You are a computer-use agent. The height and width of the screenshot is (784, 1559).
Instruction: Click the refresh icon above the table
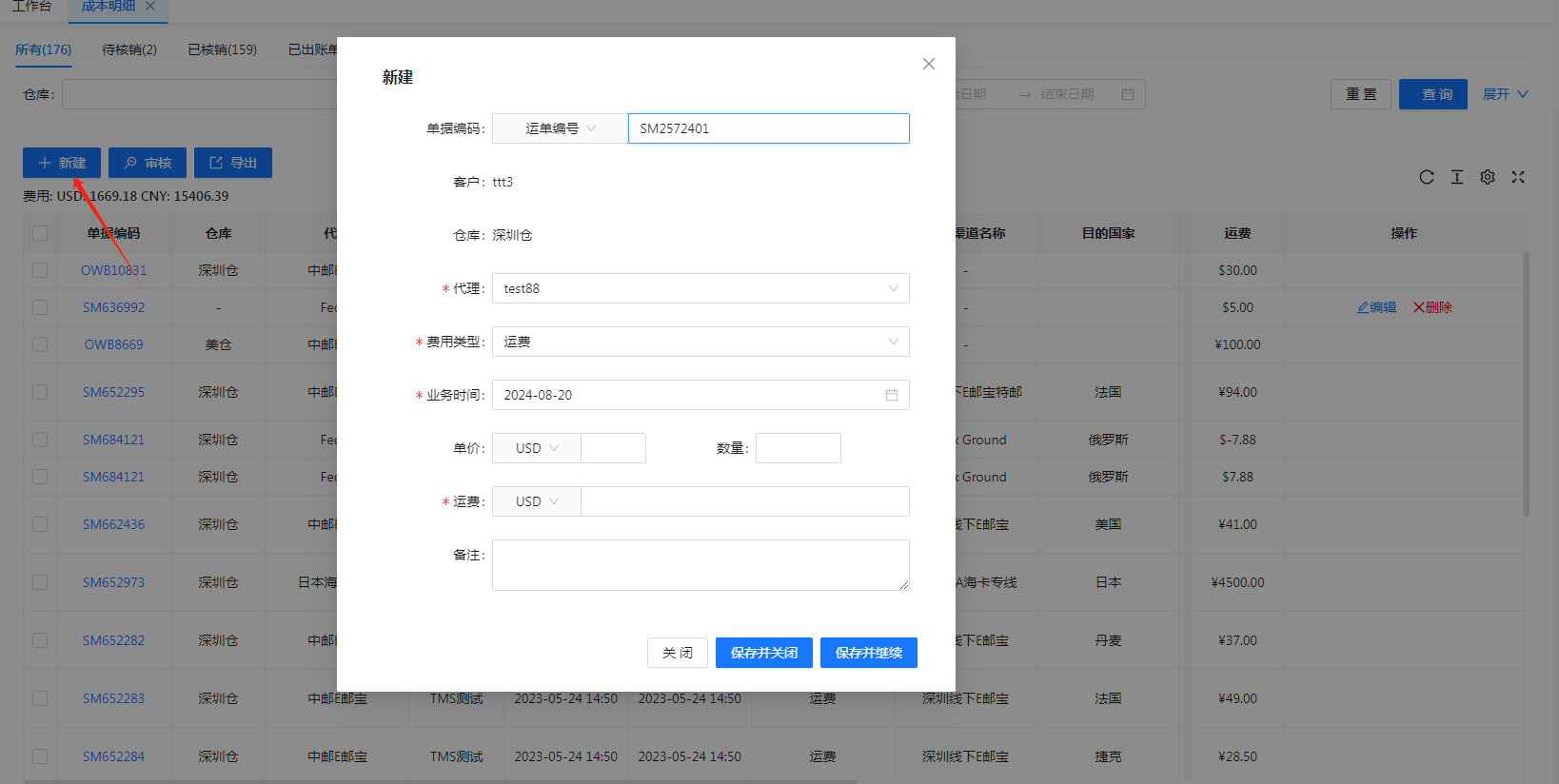[1426, 177]
